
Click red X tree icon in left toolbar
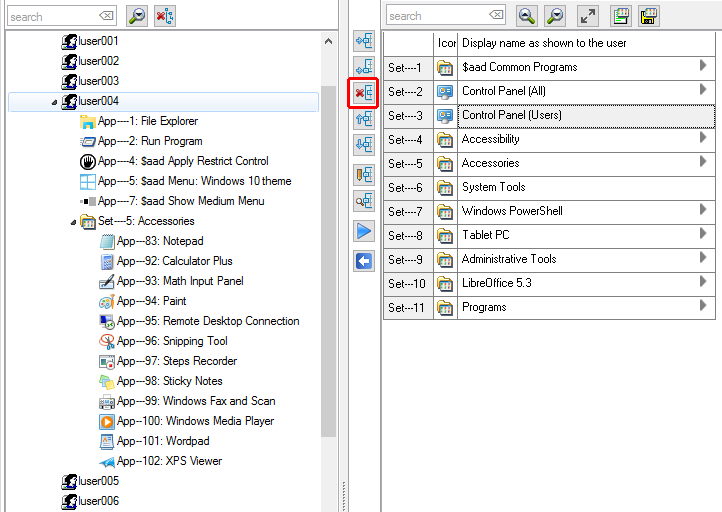165,16
